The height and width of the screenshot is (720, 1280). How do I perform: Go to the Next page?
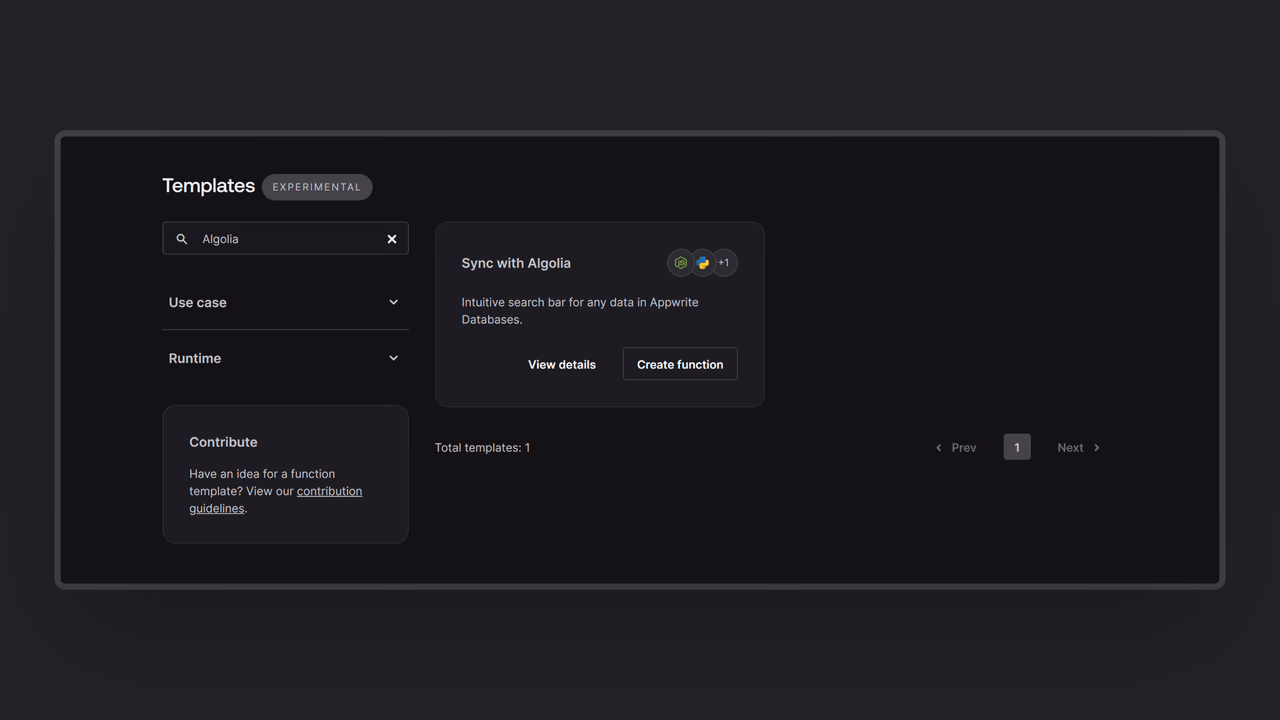[1078, 447]
